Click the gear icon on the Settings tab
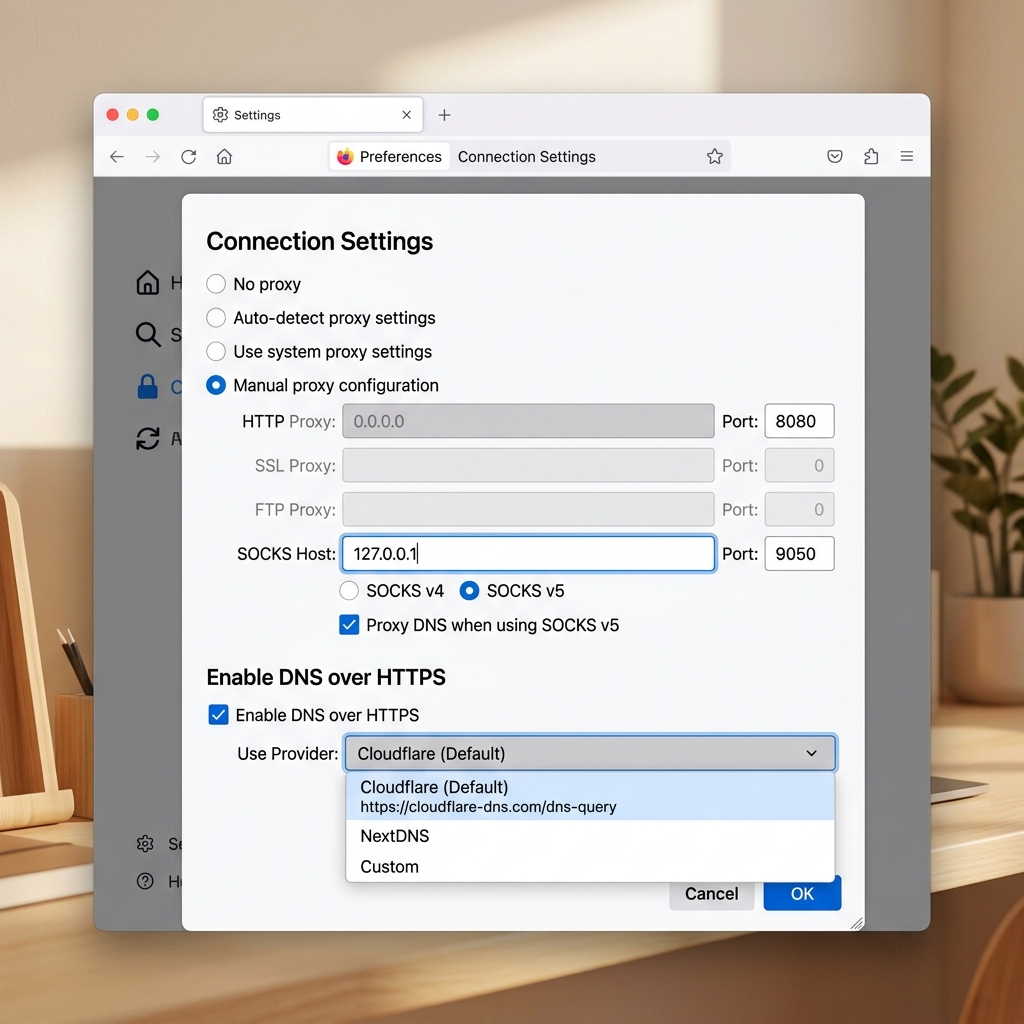This screenshot has width=1024, height=1024. tap(220, 115)
